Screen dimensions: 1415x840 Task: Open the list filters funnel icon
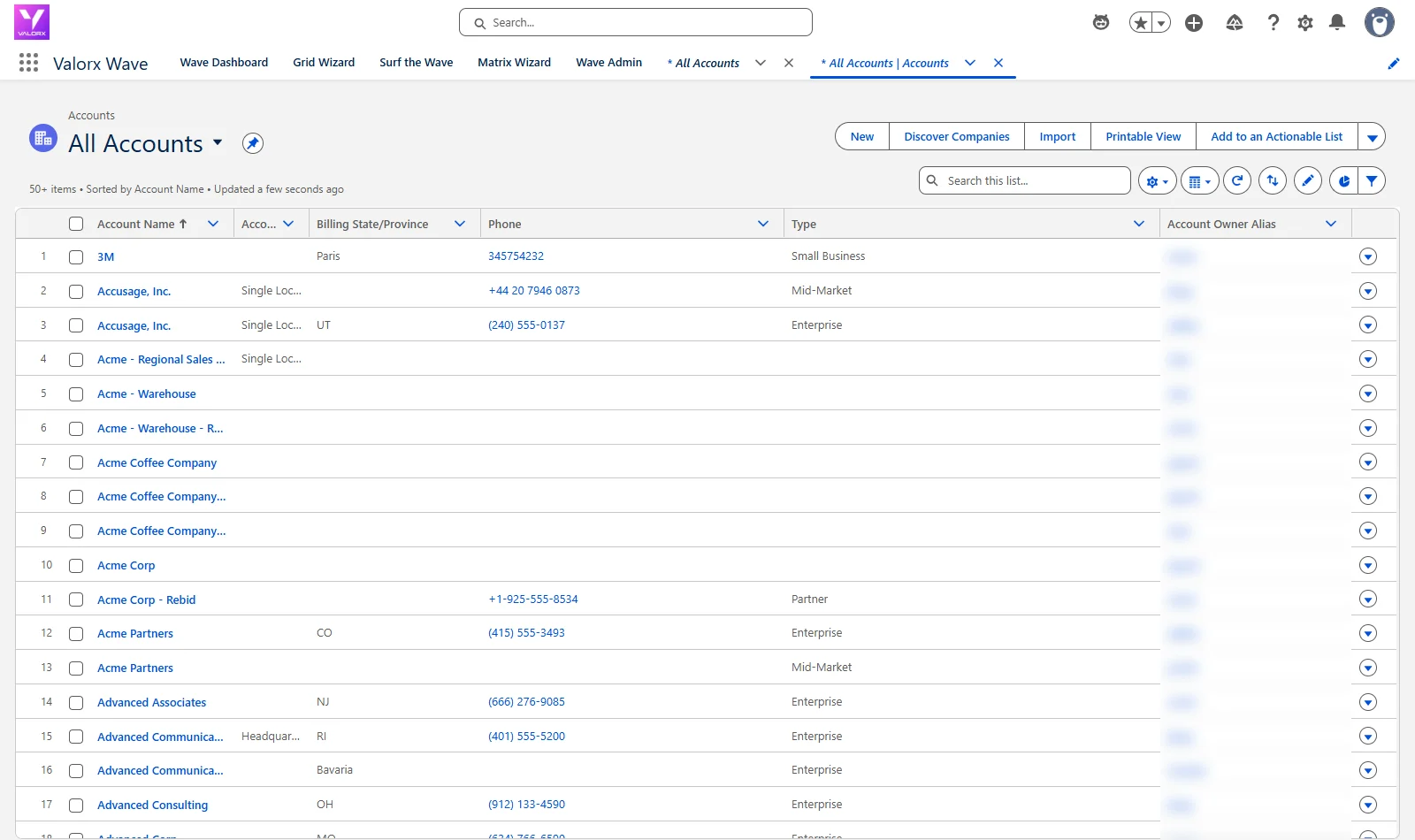coord(1372,180)
